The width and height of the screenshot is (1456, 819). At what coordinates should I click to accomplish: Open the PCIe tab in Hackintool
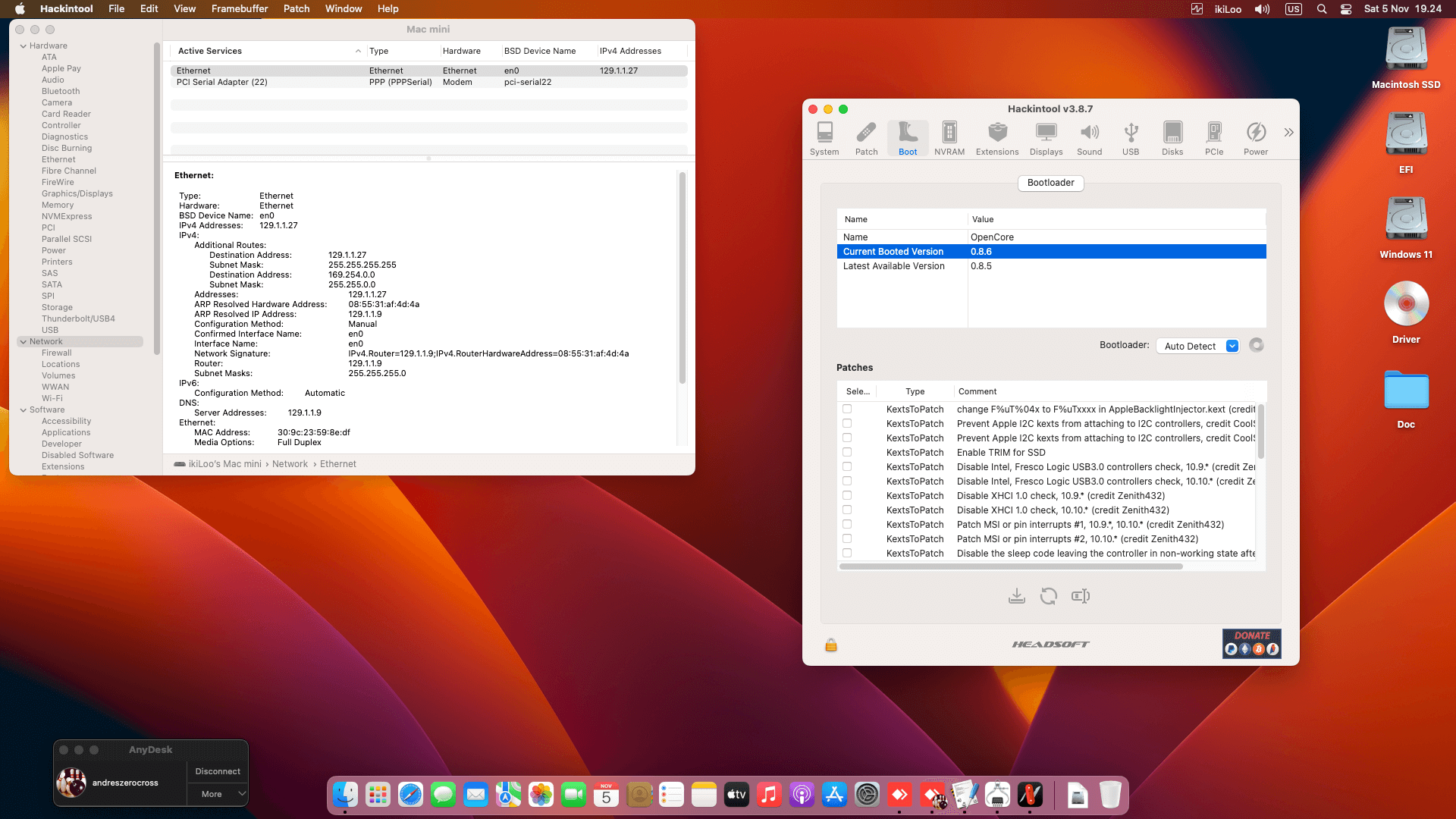[x=1214, y=138]
